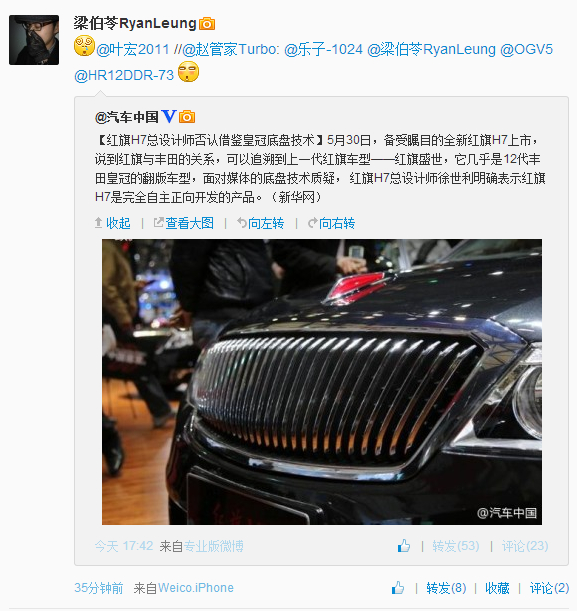This screenshot has height=611, width=577.
Task: Click the camera badge beside 梁伯苓RyanLeung
Action: [x=207, y=24]
